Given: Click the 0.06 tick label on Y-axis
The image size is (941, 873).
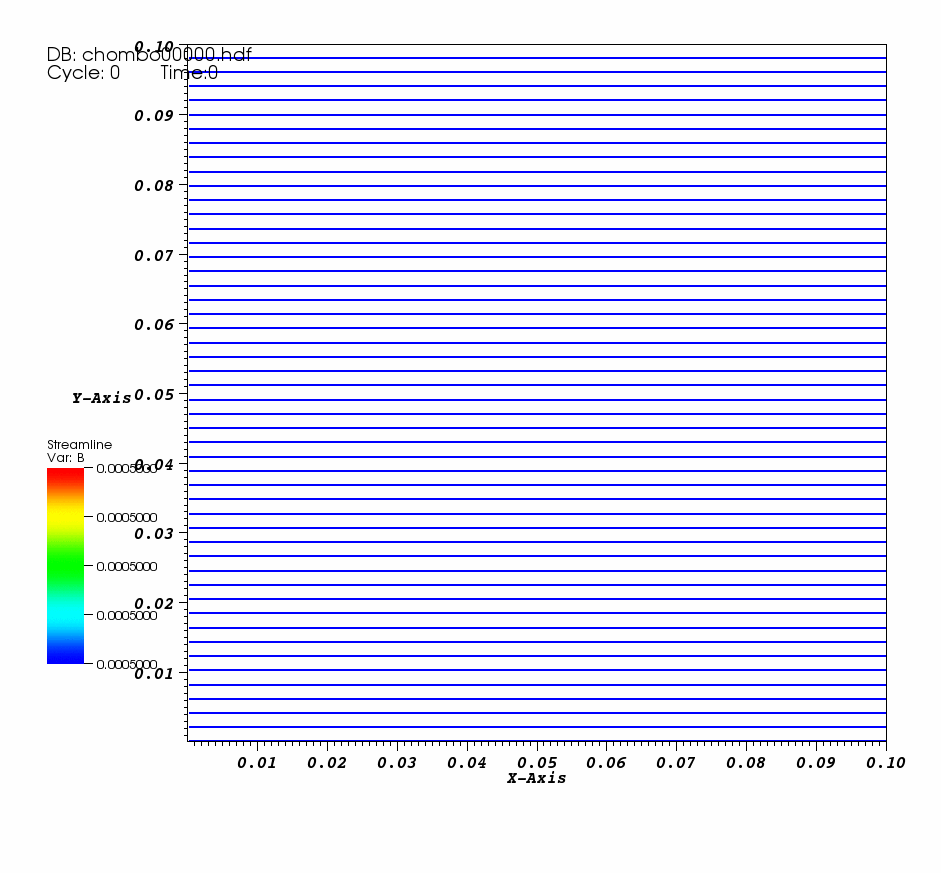Looking at the screenshot, I should (154, 325).
